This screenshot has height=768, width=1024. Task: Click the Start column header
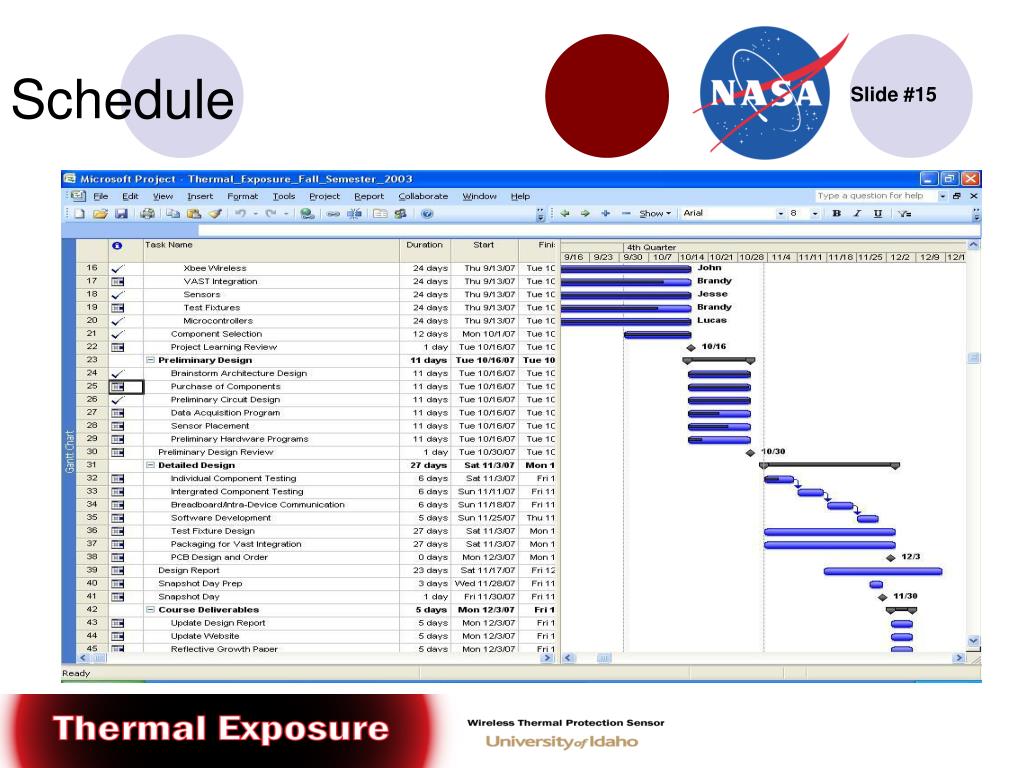pyautogui.click(x=483, y=249)
